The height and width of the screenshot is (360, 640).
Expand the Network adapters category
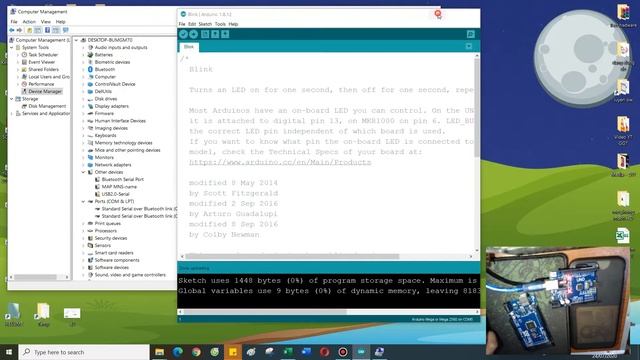84,165
